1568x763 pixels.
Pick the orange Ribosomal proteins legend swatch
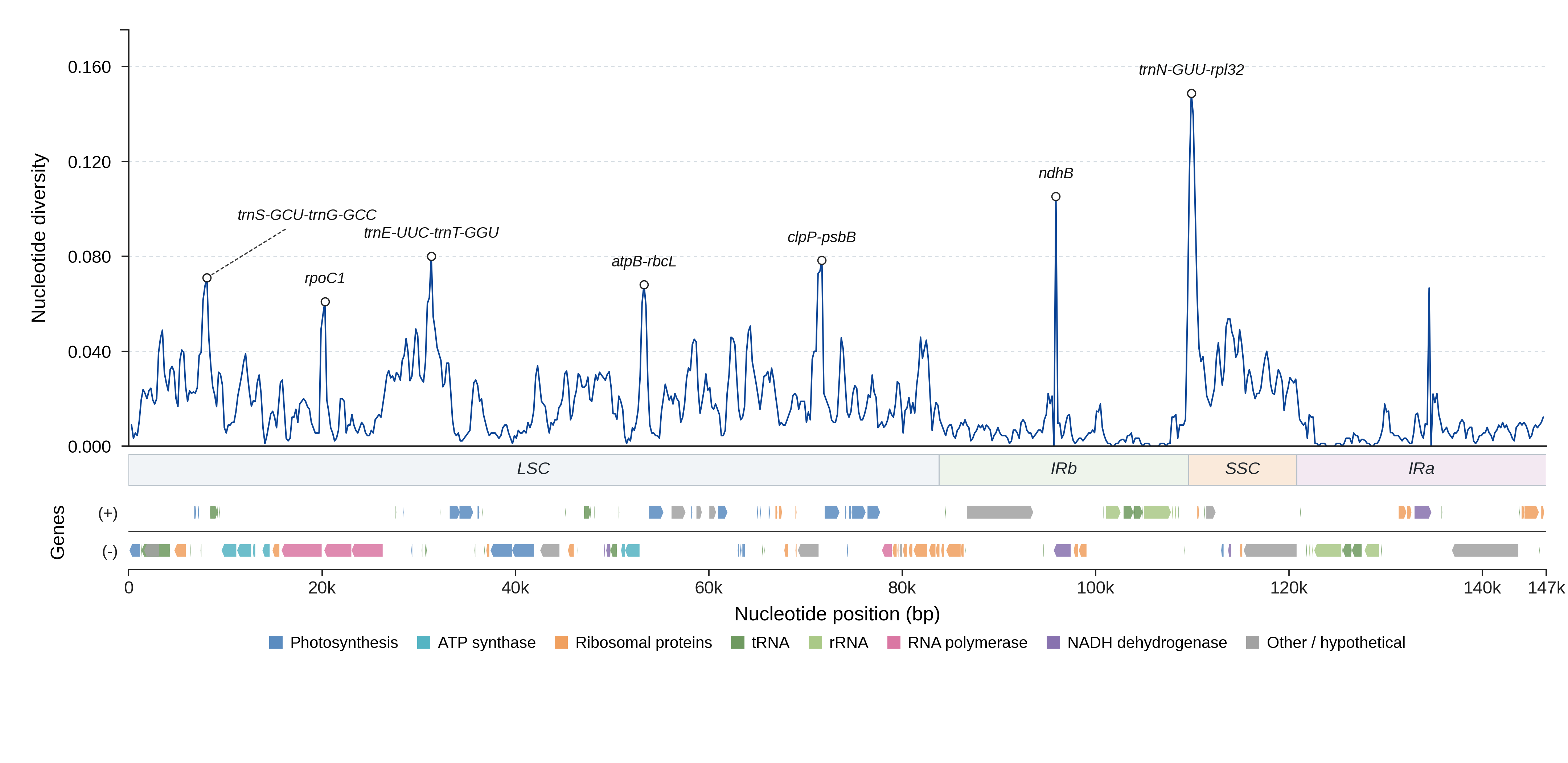561,642
